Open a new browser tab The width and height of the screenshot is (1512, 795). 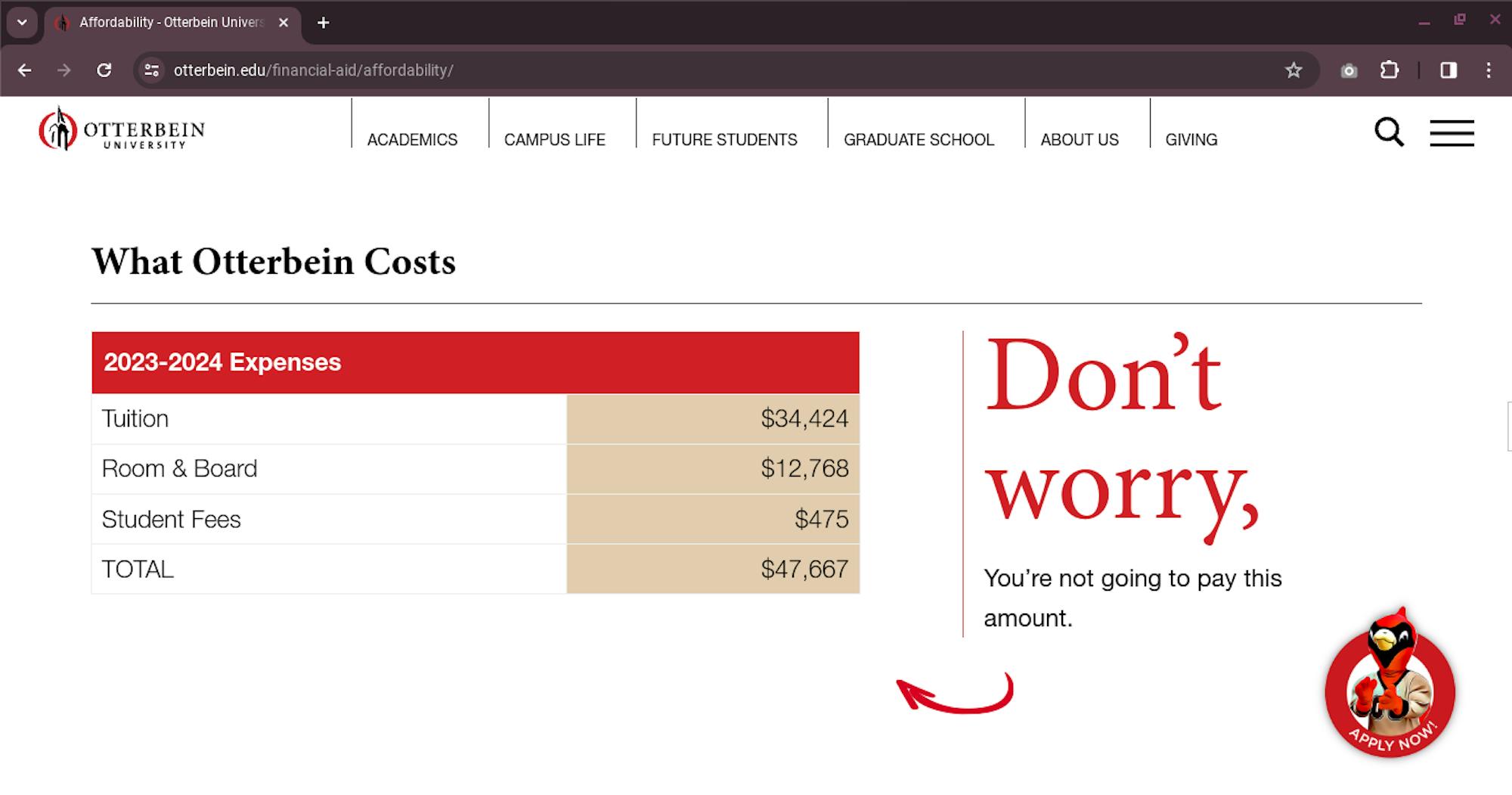[x=323, y=23]
